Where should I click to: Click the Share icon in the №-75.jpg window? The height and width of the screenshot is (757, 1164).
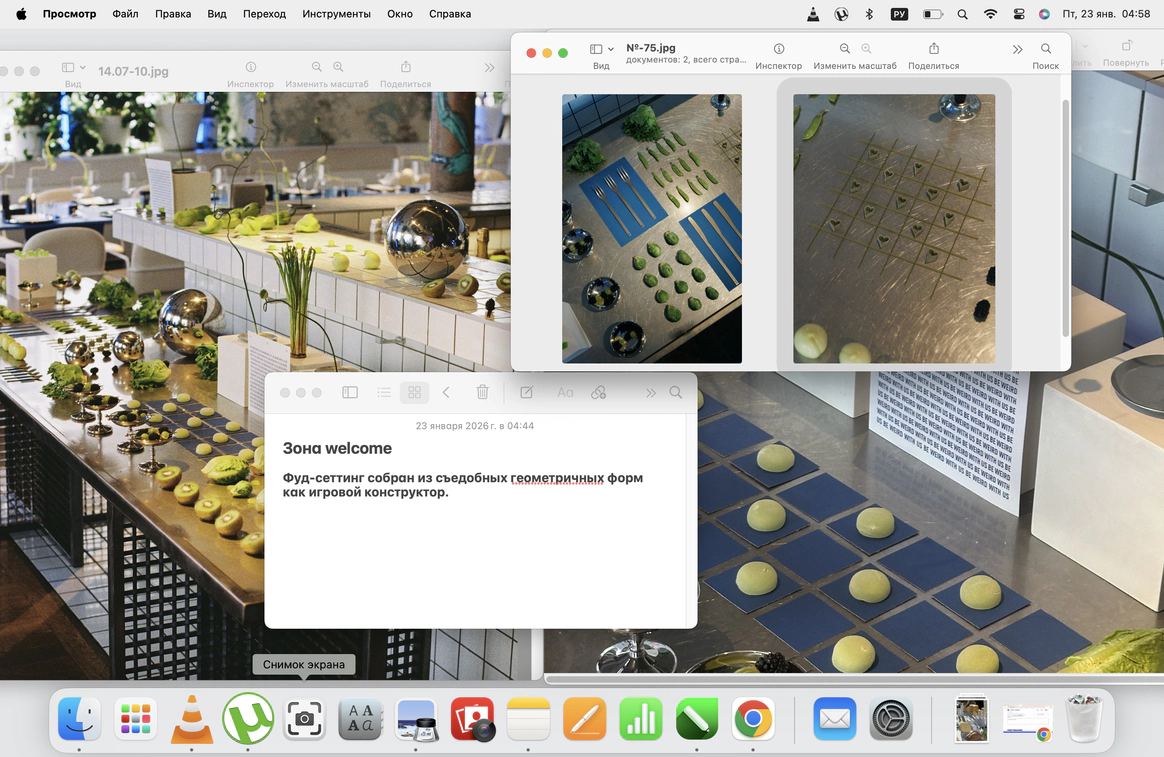[x=933, y=49]
